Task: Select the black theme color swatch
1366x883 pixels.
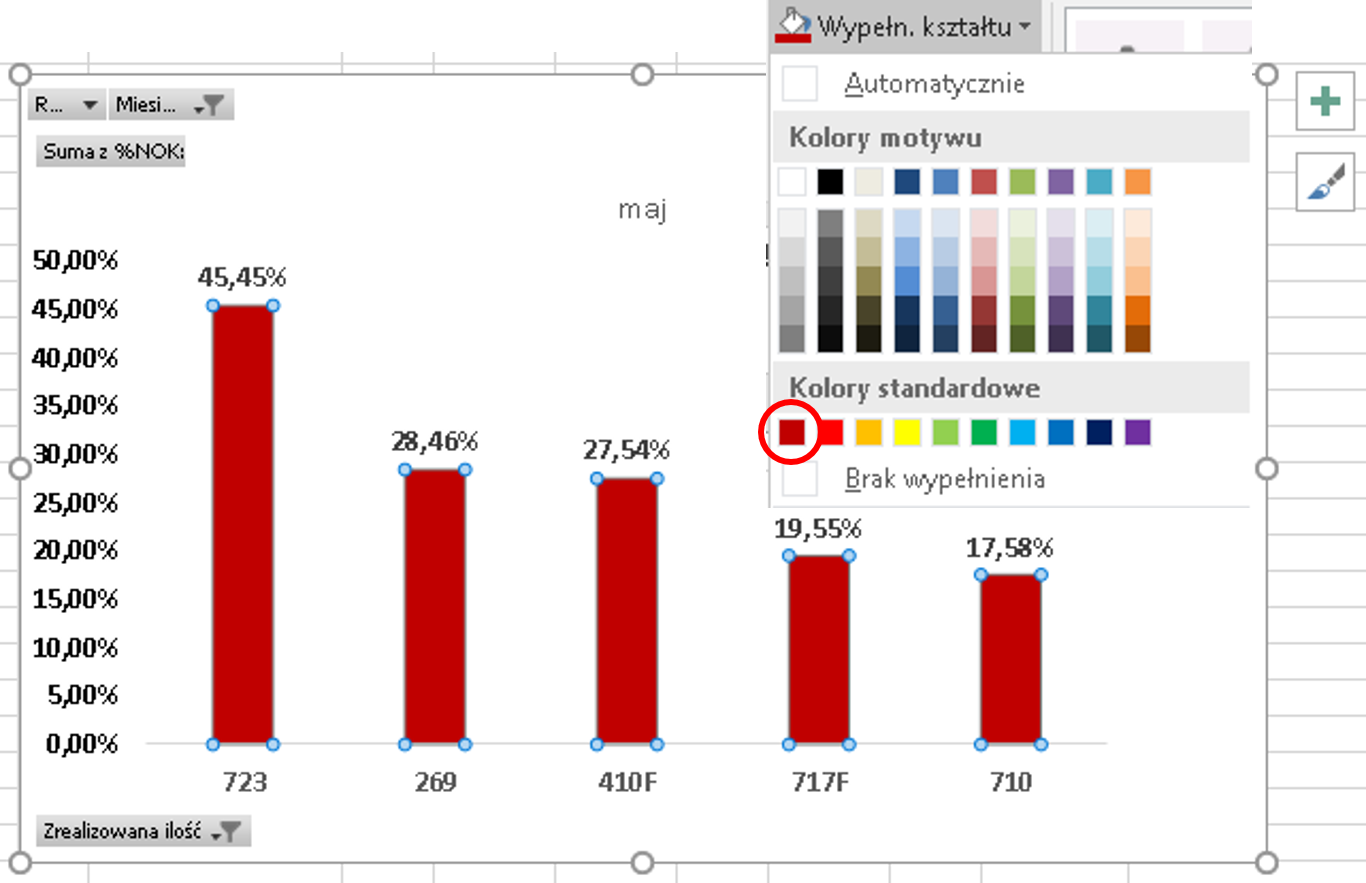Action: (x=830, y=182)
